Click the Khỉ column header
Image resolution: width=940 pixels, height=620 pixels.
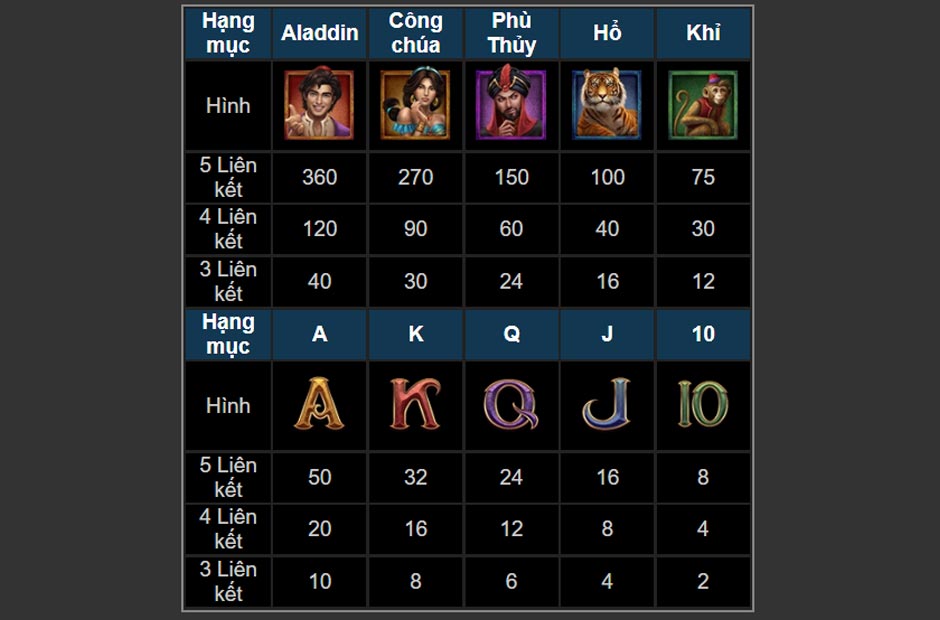703,33
